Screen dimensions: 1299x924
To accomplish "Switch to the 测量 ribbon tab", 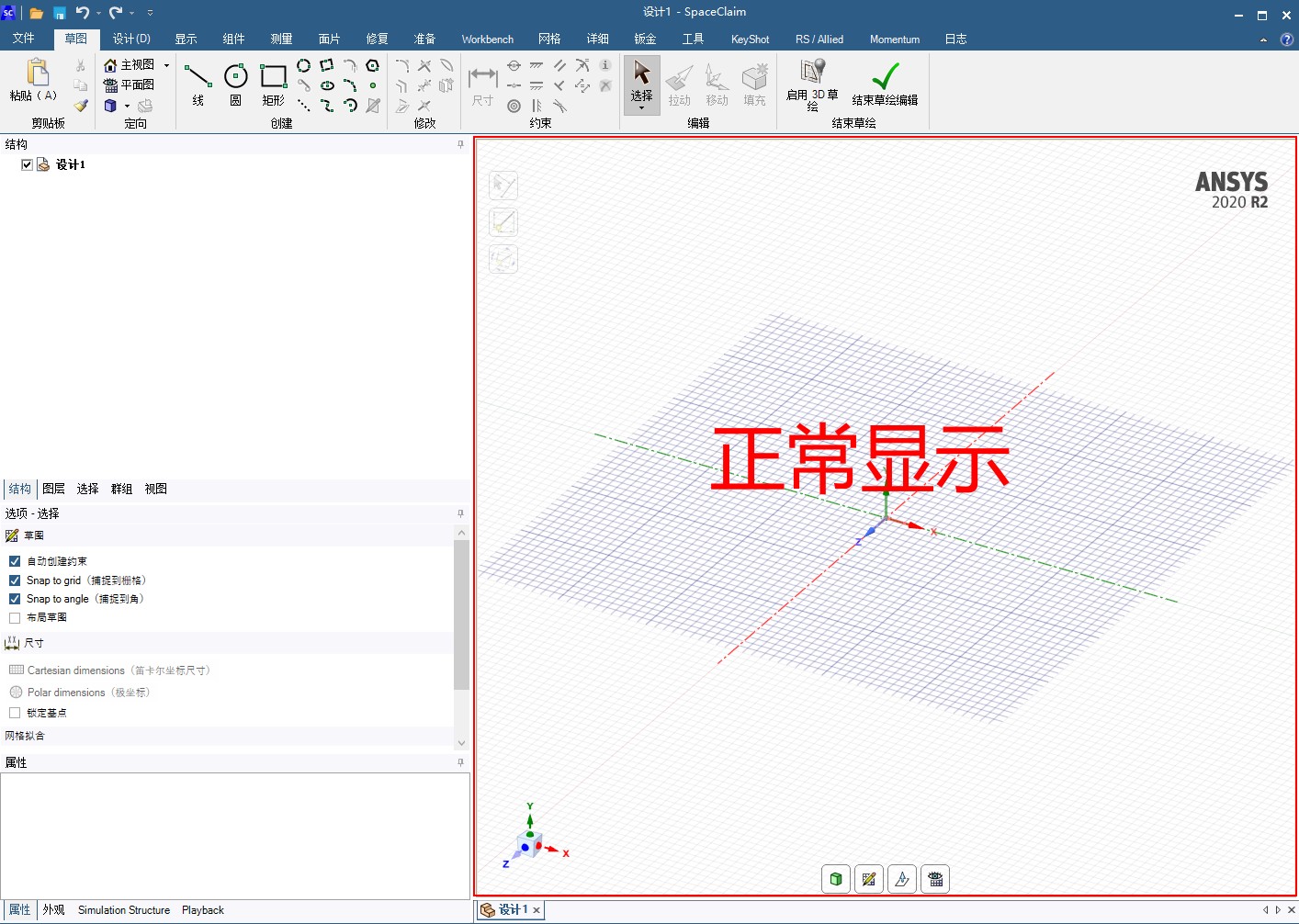I will click(281, 39).
